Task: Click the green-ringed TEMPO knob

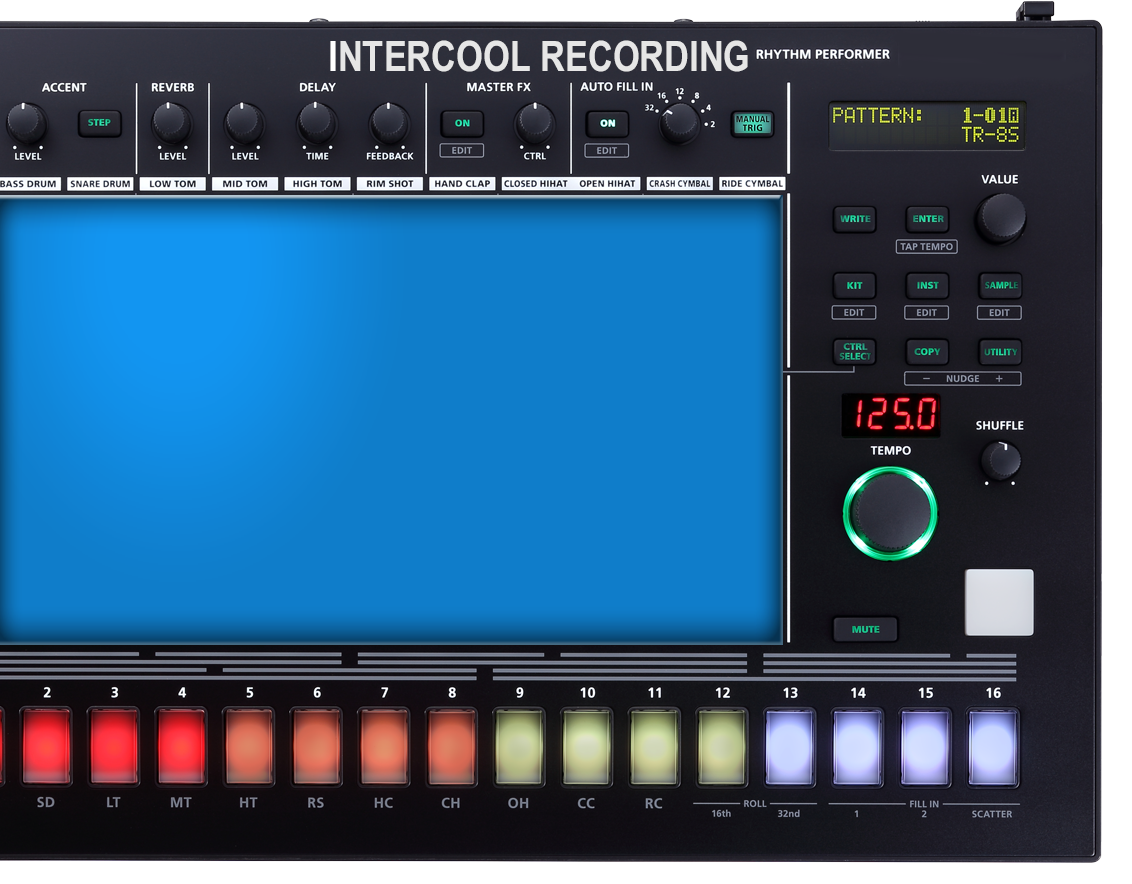Action: pyautogui.click(x=889, y=513)
